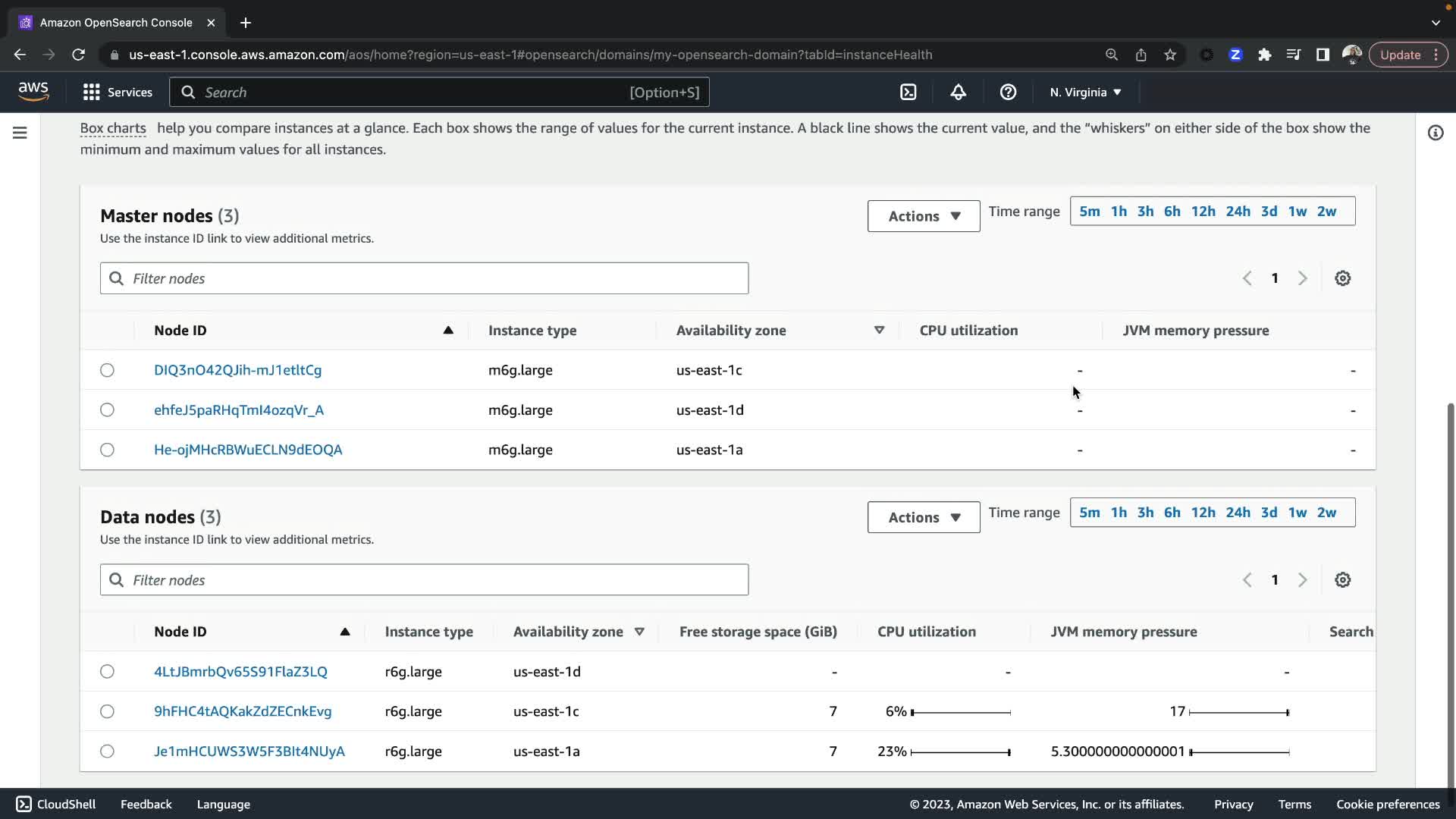Select data node 9hFHC4tAQKakZdZECnkEvg radio button
The width and height of the screenshot is (1456, 819).
tap(107, 711)
